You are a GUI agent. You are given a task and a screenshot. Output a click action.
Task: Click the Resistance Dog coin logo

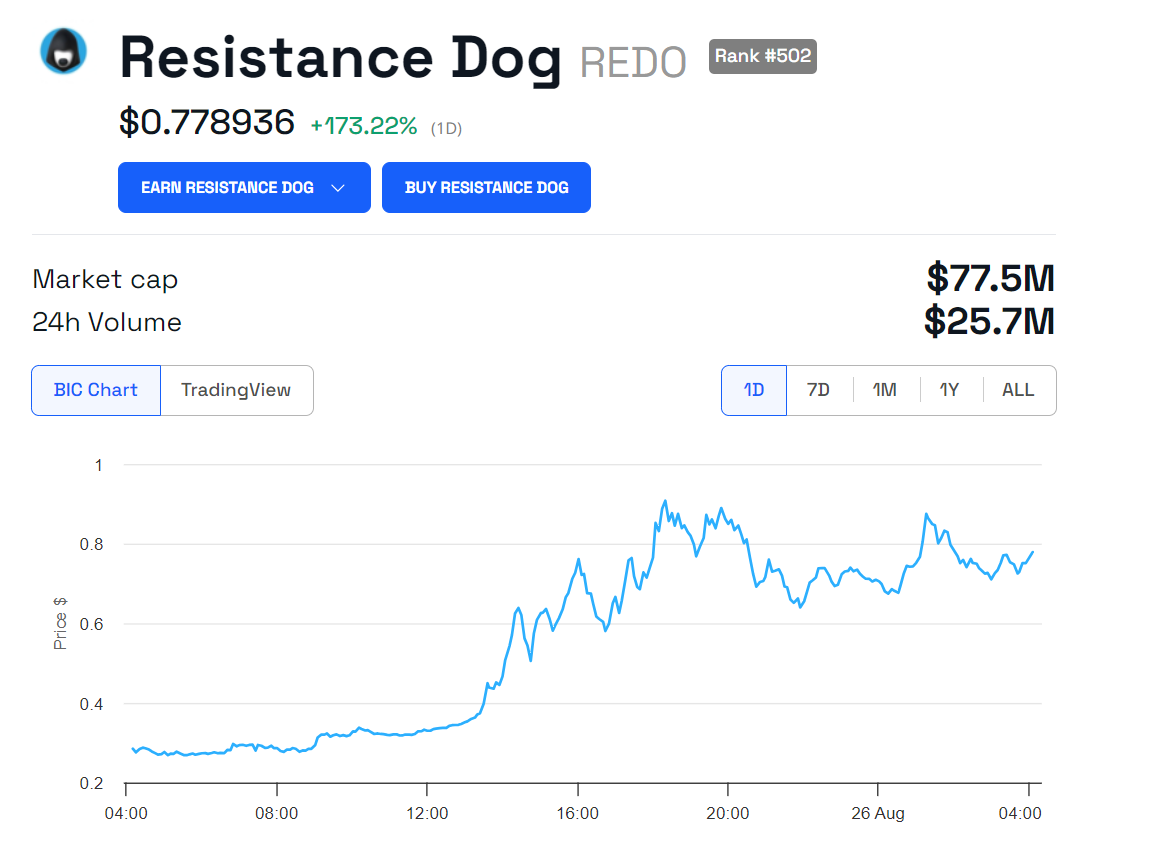pos(63,51)
